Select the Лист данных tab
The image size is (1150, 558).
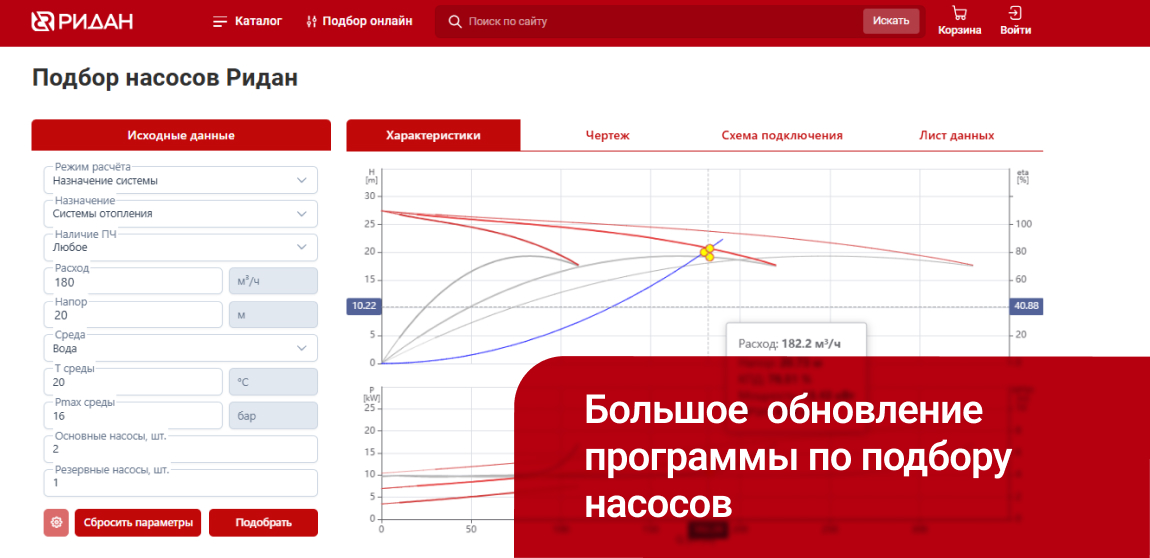click(x=956, y=135)
